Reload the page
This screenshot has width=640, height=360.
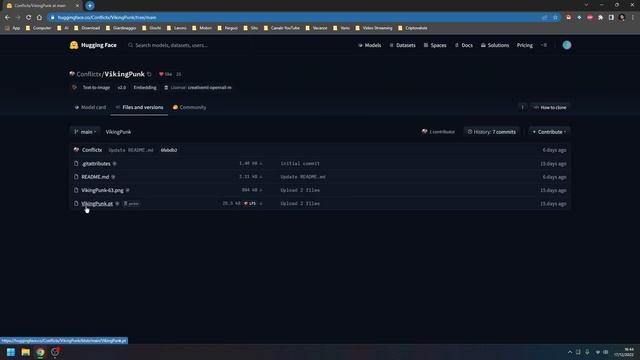click(x=29, y=18)
